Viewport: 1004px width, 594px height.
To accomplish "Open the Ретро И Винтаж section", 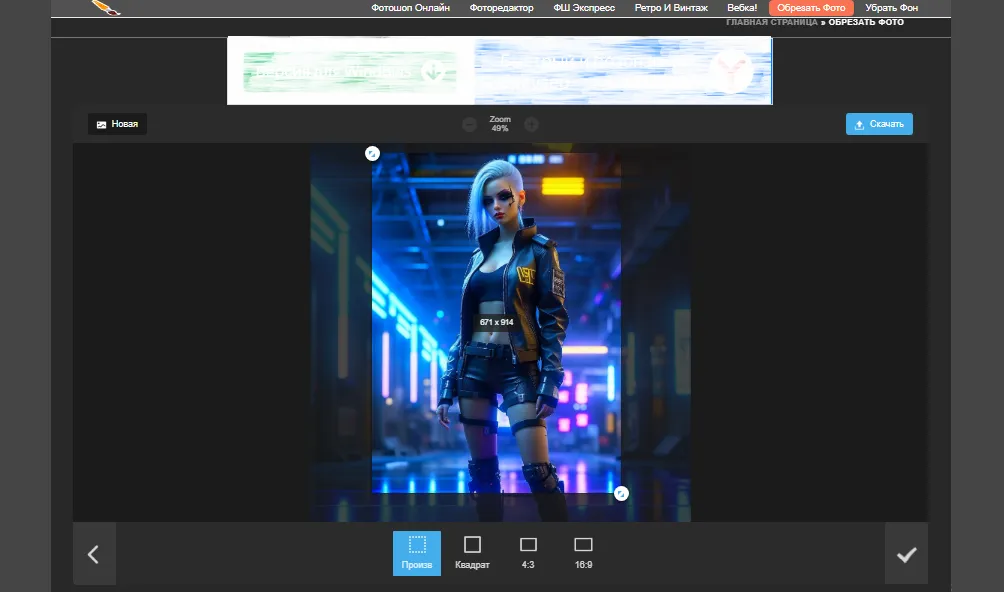I will [x=671, y=8].
